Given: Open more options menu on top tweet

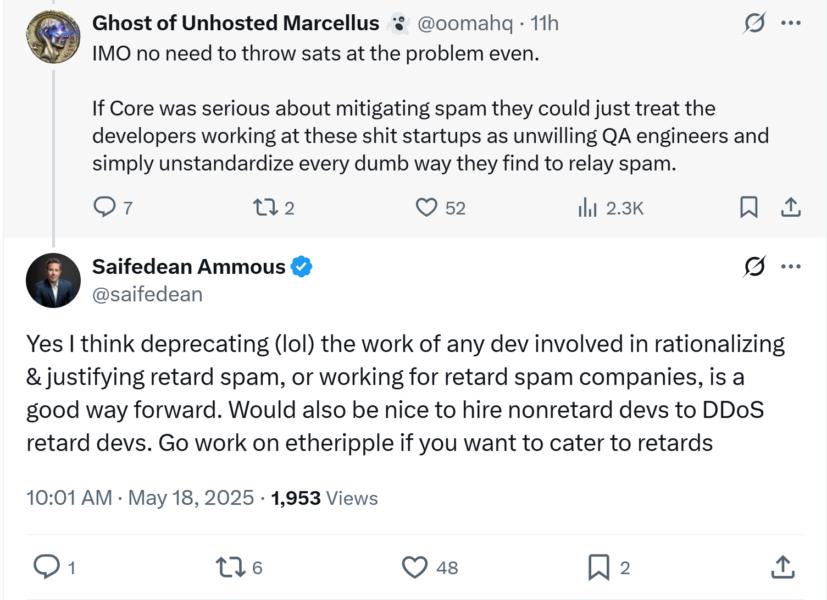Looking at the screenshot, I should (791, 23).
